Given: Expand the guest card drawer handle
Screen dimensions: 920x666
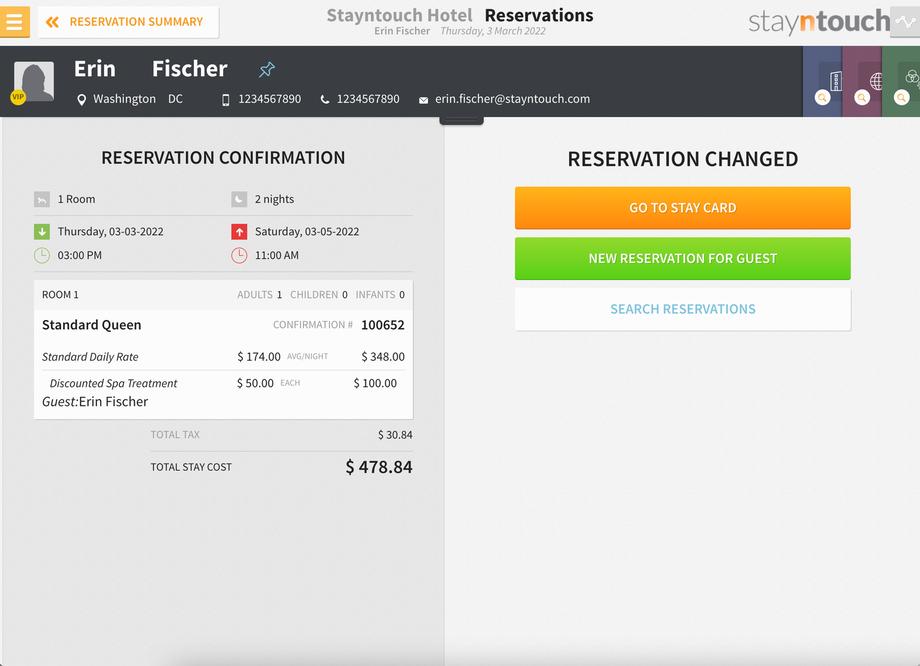Looking at the screenshot, I should click(x=461, y=120).
